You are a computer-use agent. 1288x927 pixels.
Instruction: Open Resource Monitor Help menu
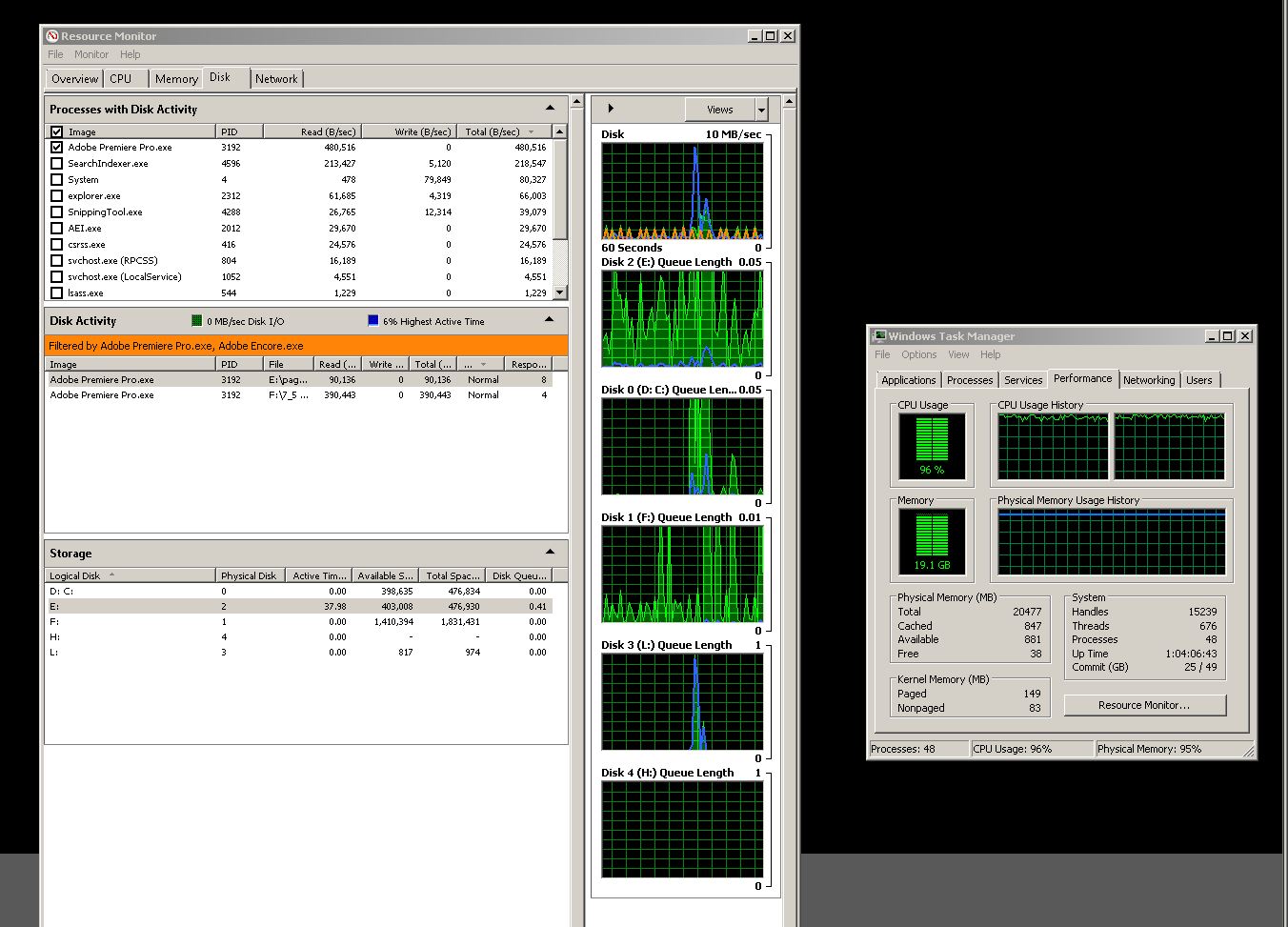click(130, 54)
